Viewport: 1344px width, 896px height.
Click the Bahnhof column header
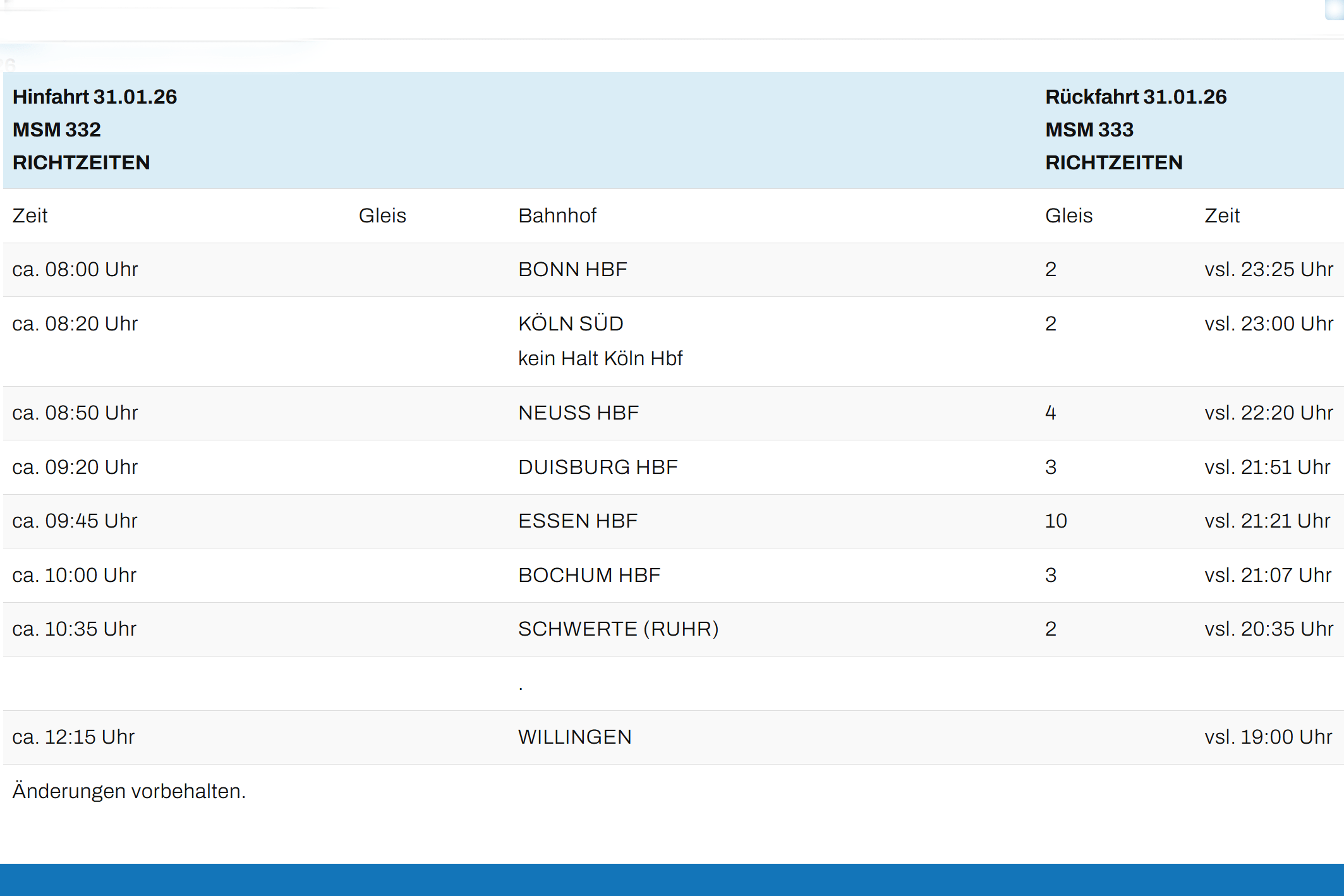click(x=557, y=215)
